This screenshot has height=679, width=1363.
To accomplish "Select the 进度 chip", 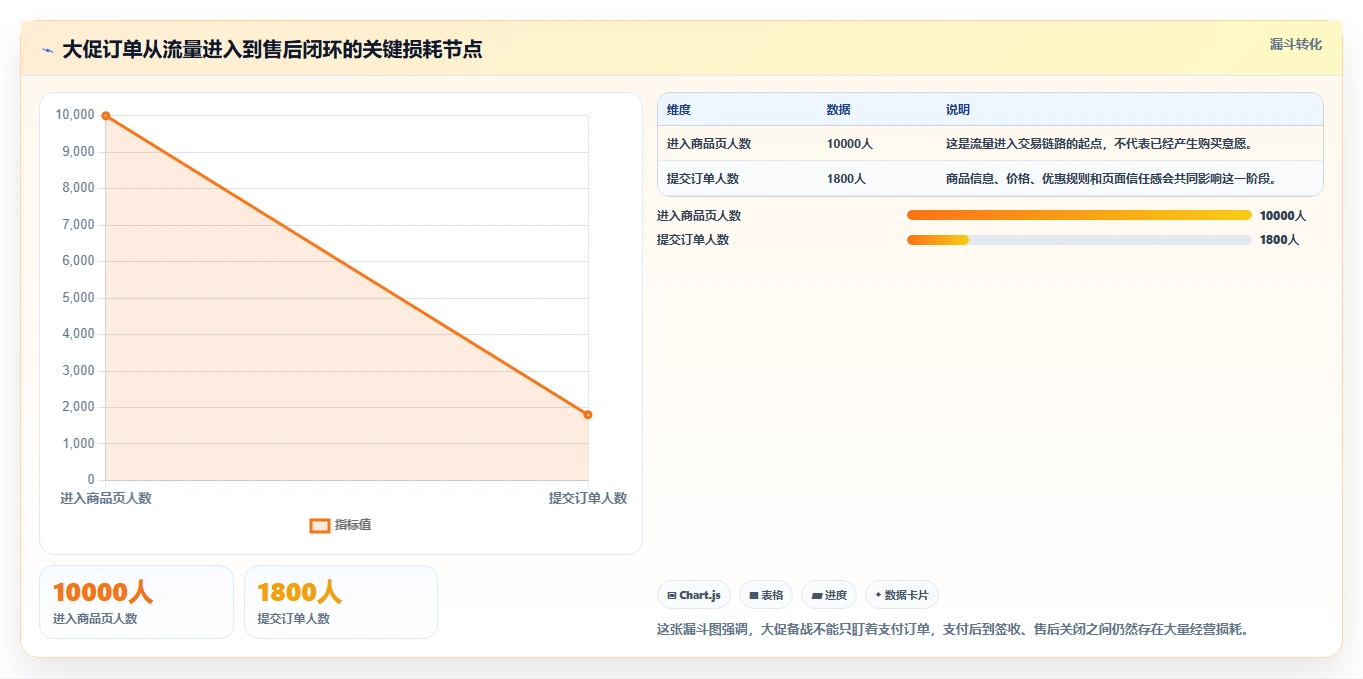I will (x=829, y=595).
